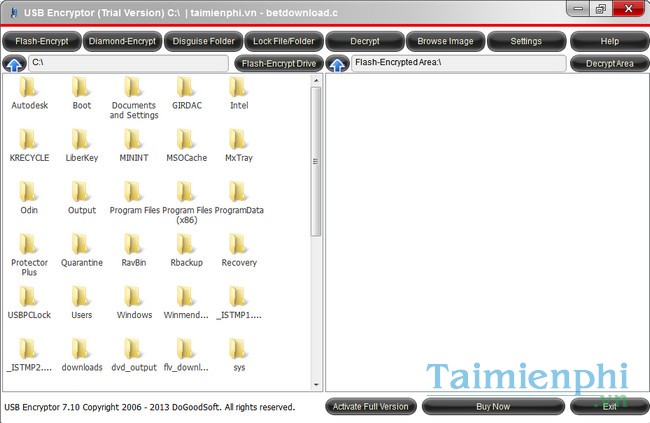
Task: Select the MxTray folder
Action: coord(239,145)
